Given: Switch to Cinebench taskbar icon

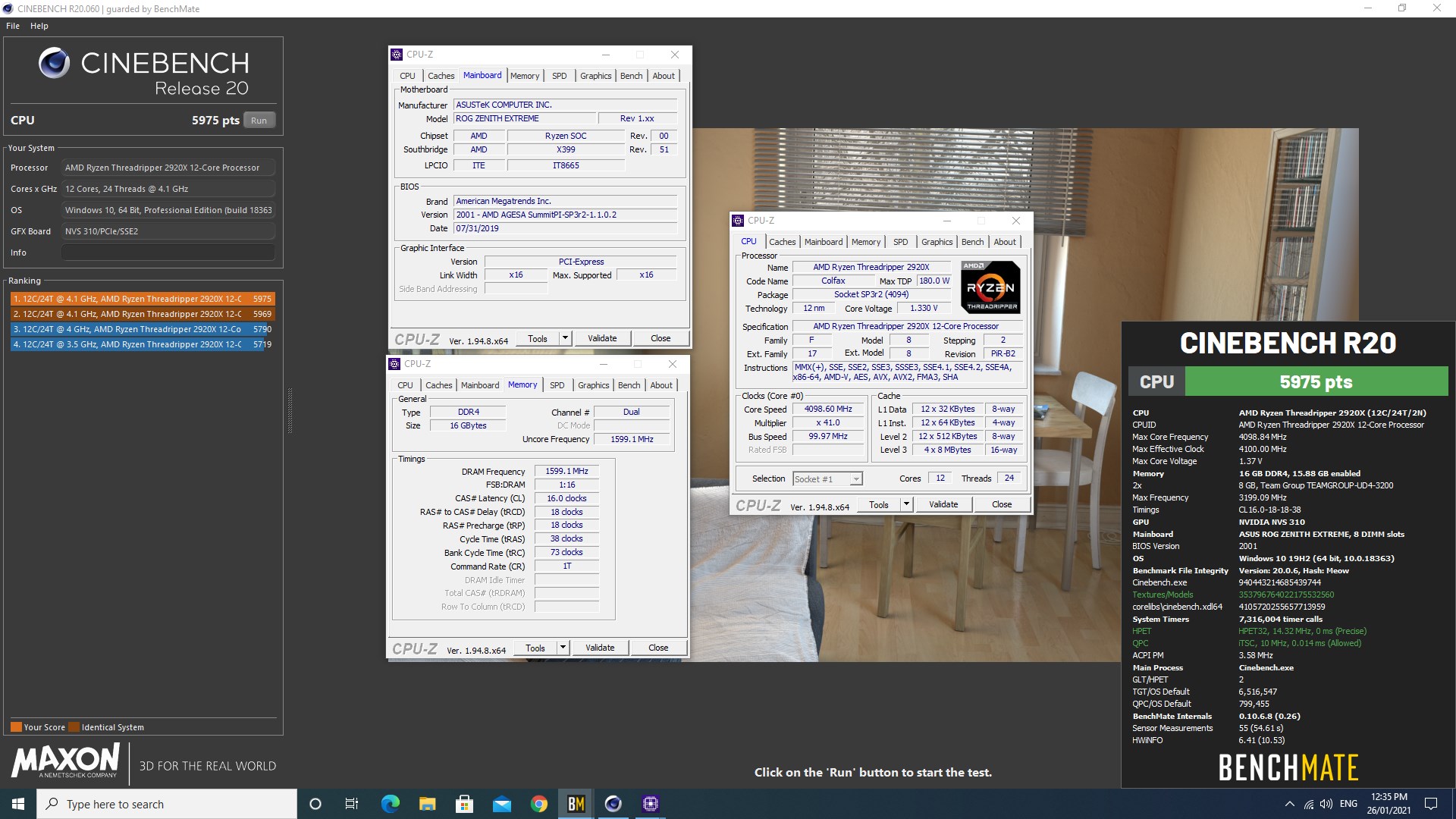Looking at the screenshot, I should tap(613, 804).
